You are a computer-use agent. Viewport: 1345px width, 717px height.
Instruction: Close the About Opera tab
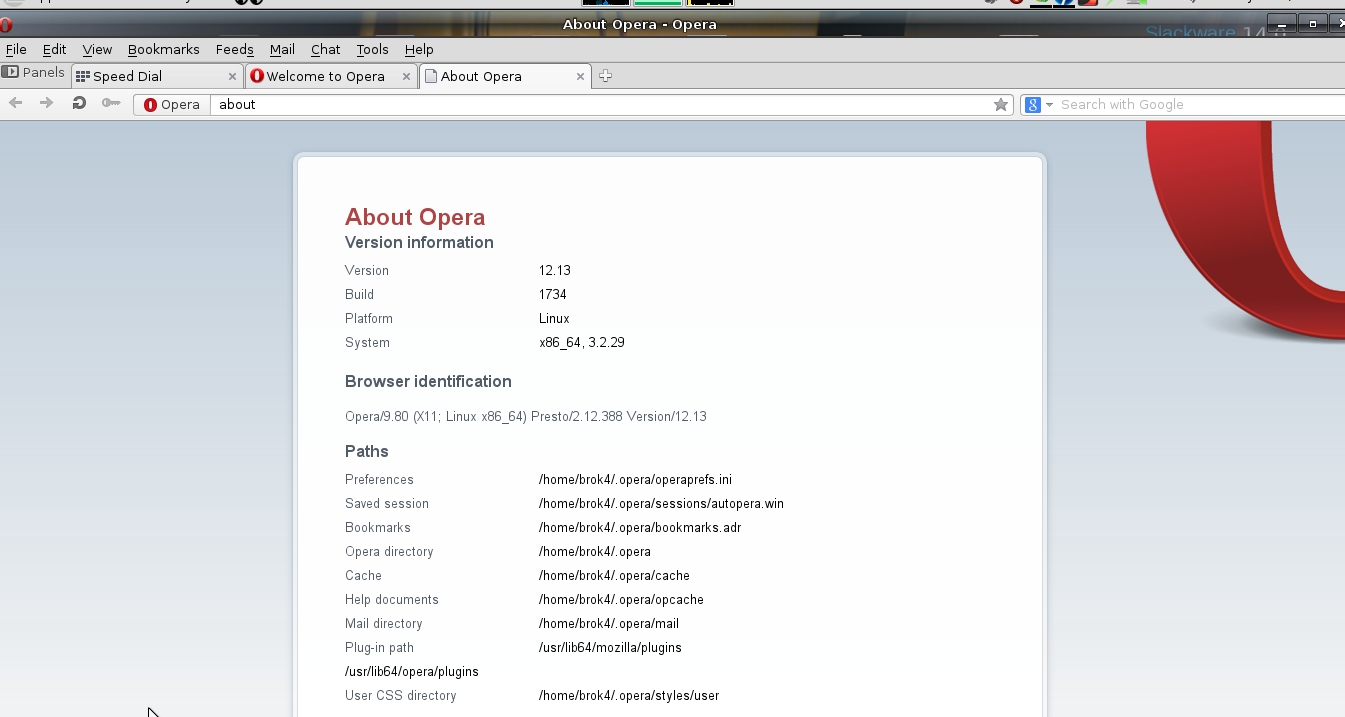point(581,76)
